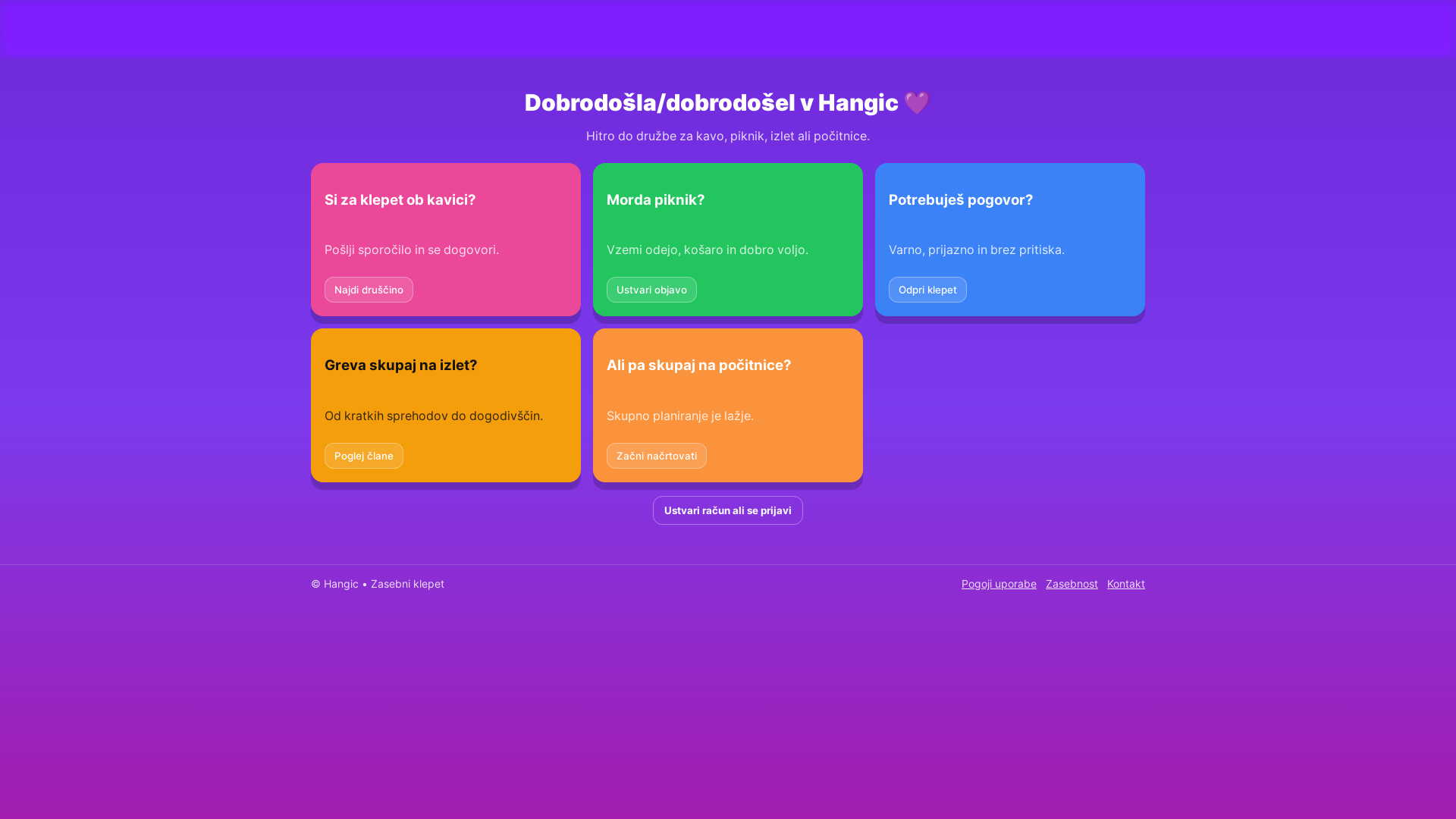Viewport: 1456px width, 819px height.
Task: Click the main Dobrodošla/dobrodošel v Hangic heading
Action: pyautogui.click(x=727, y=103)
